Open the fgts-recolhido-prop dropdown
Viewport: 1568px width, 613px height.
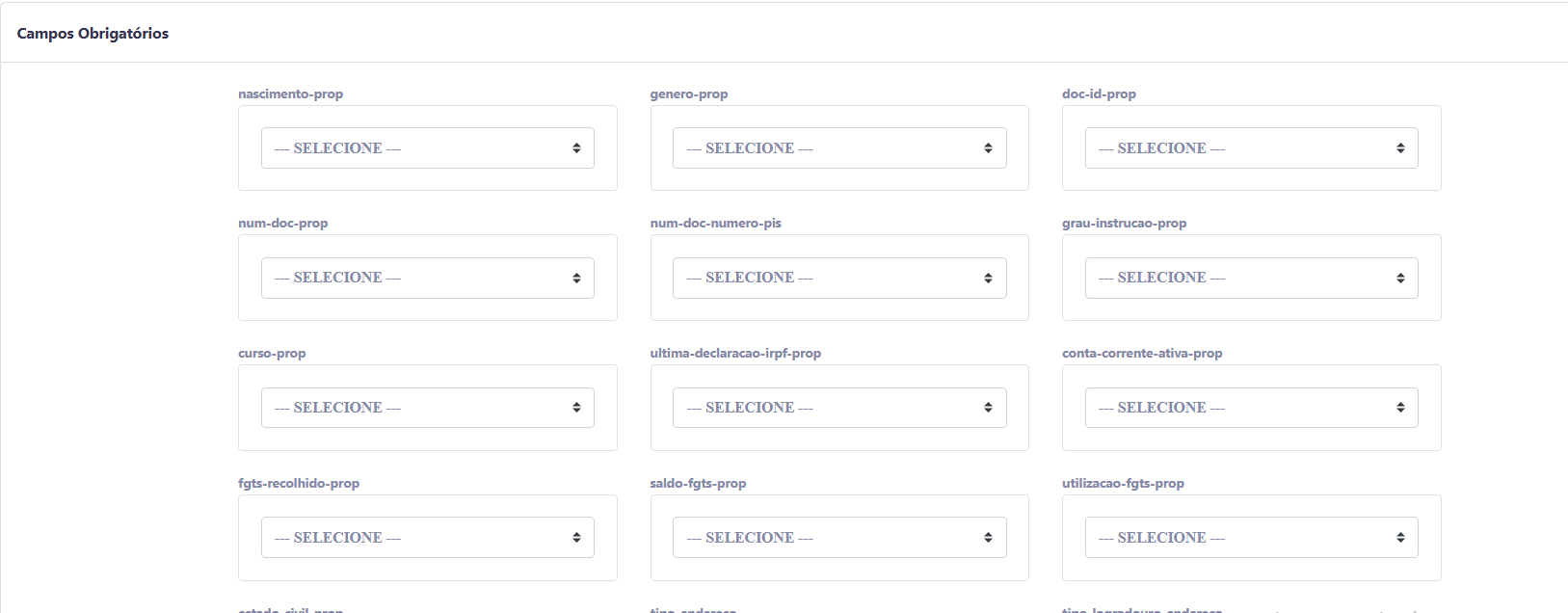427,538
